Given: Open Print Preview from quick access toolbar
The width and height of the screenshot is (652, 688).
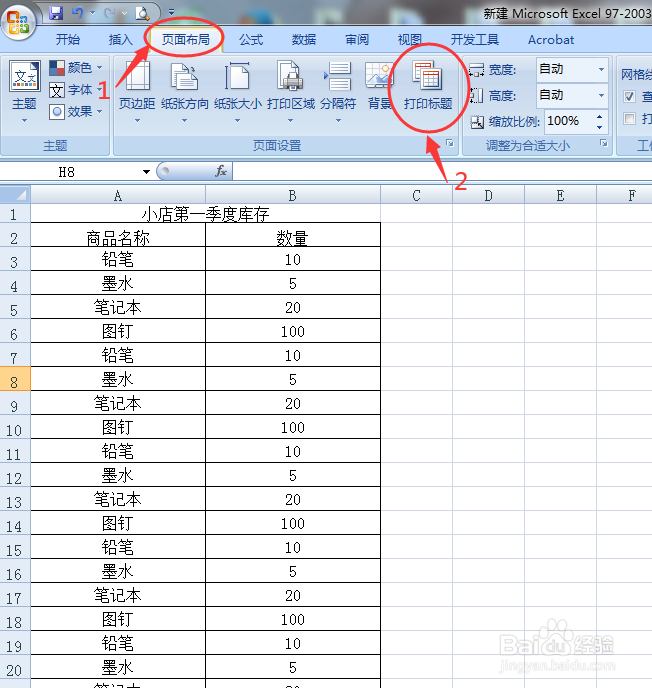Looking at the screenshot, I should pyautogui.click(x=142, y=14).
